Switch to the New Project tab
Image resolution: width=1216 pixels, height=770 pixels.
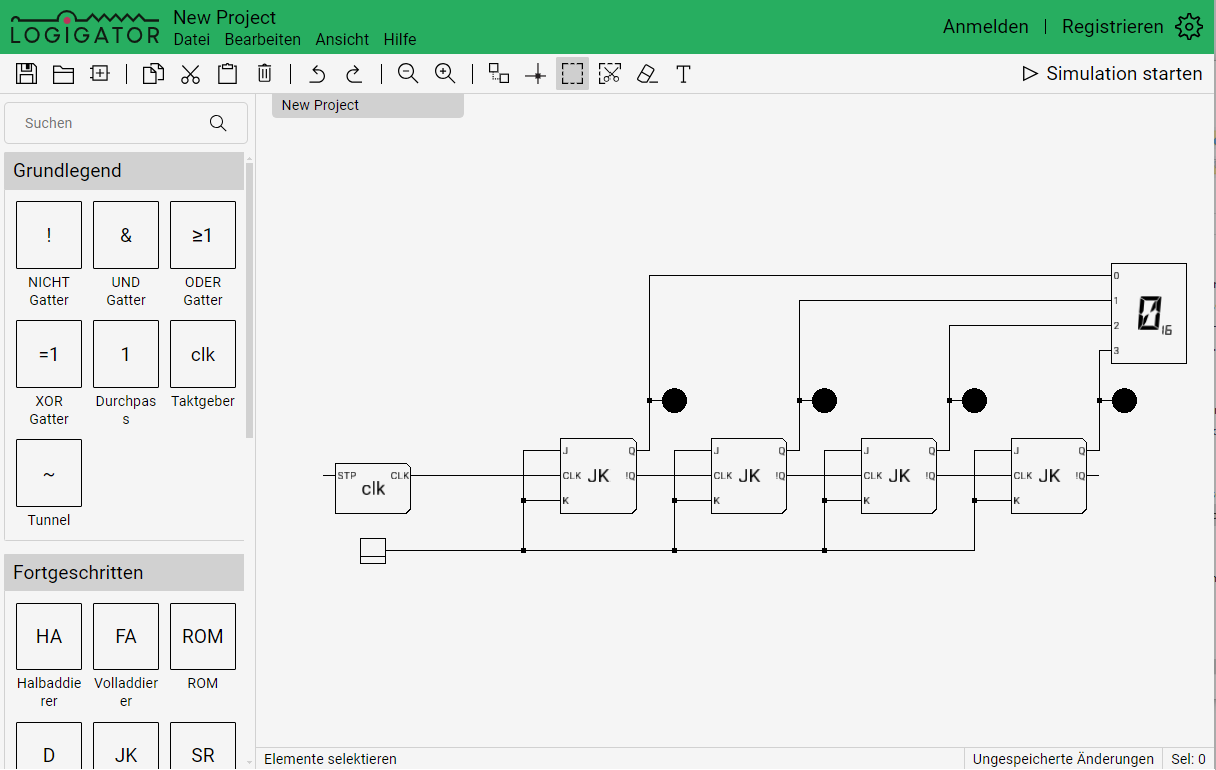coord(368,105)
